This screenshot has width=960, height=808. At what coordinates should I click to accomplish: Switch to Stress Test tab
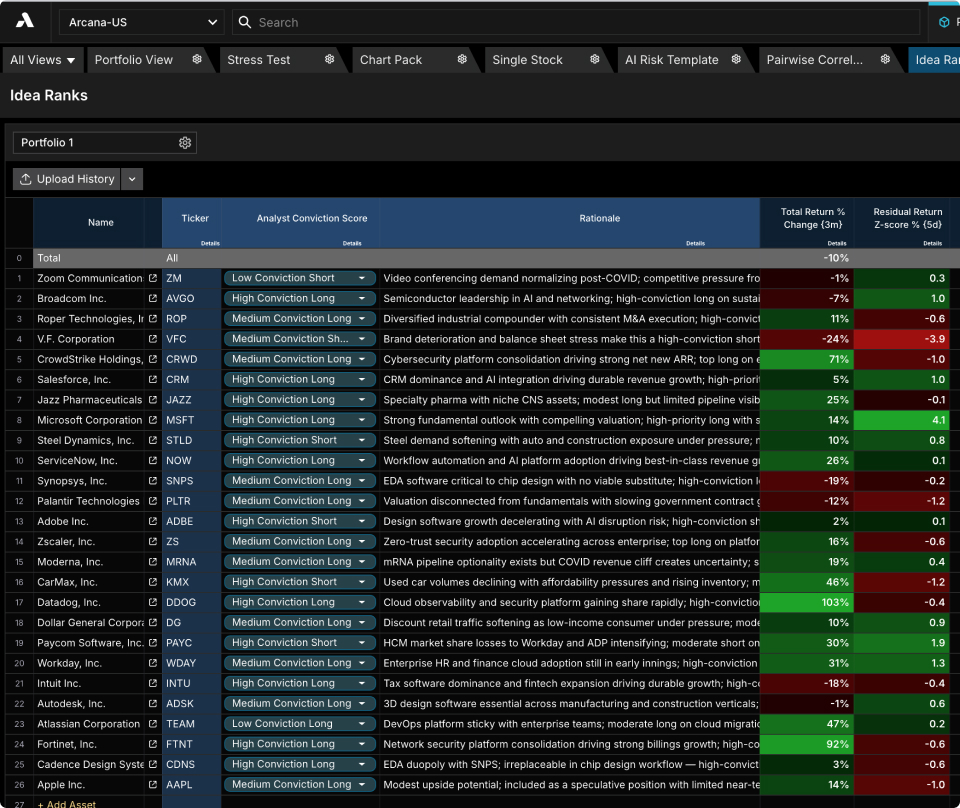click(258, 60)
